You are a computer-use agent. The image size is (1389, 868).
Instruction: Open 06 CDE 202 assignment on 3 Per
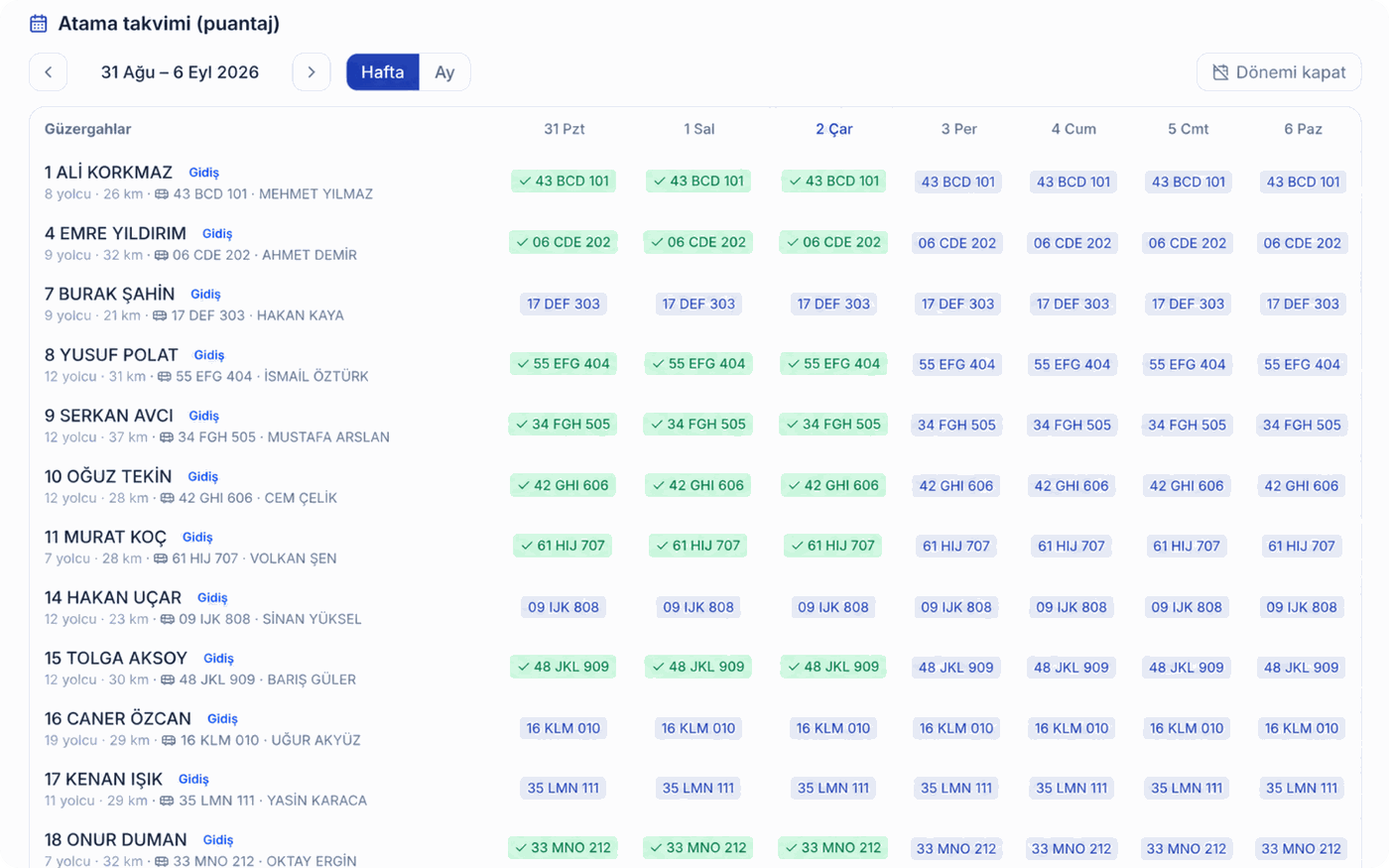pos(957,243)
